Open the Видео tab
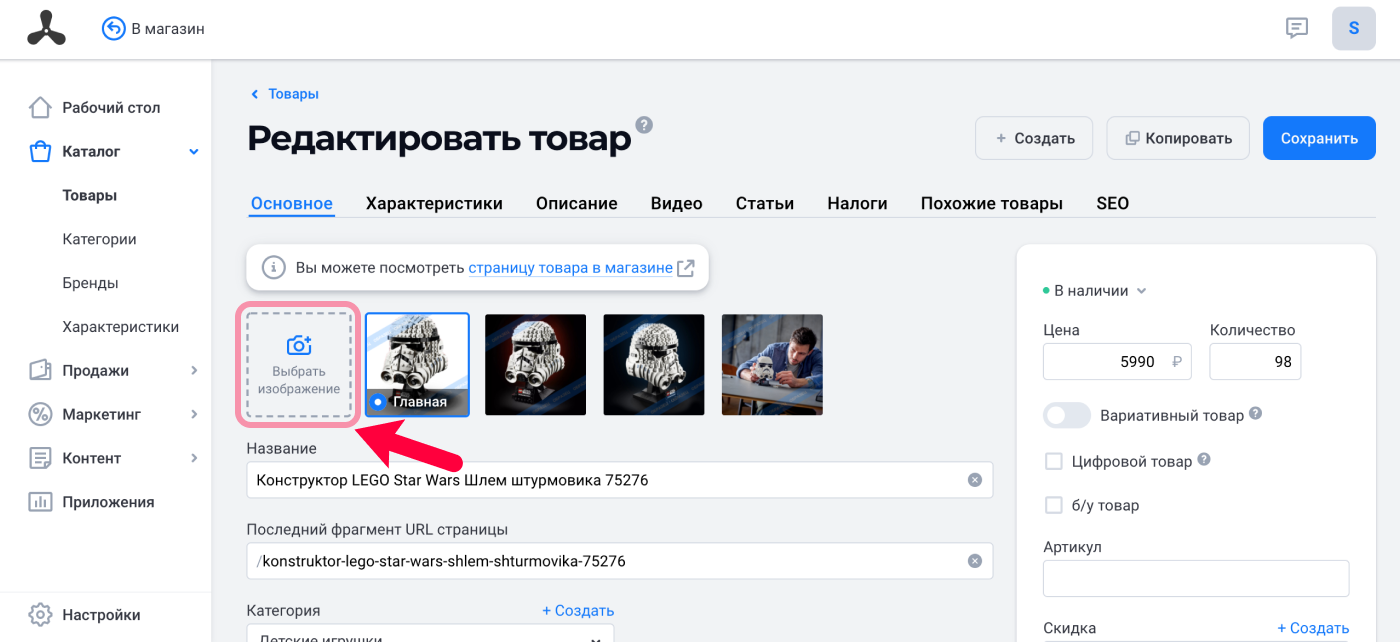 coord(677,203)
